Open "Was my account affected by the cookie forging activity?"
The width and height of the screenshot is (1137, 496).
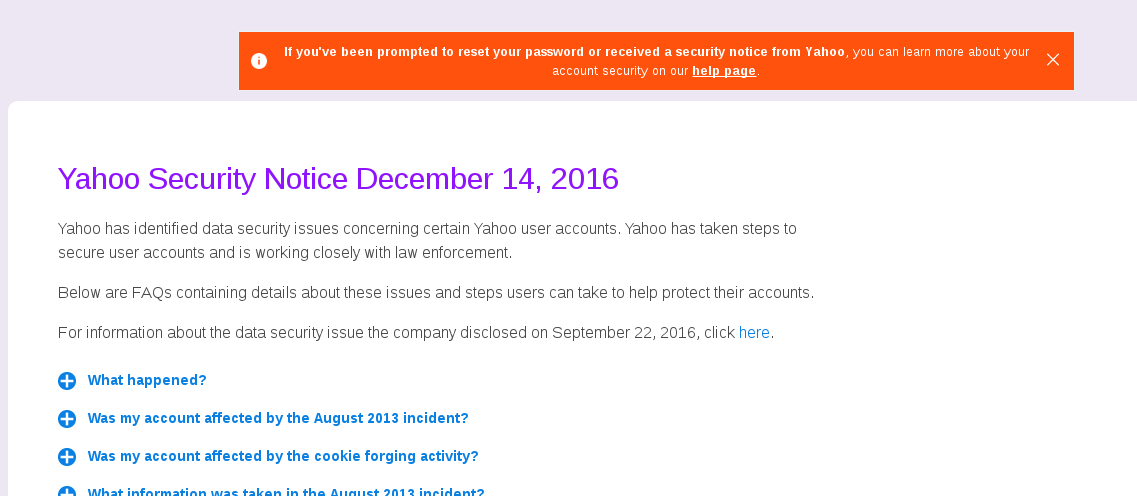point(283,456)
